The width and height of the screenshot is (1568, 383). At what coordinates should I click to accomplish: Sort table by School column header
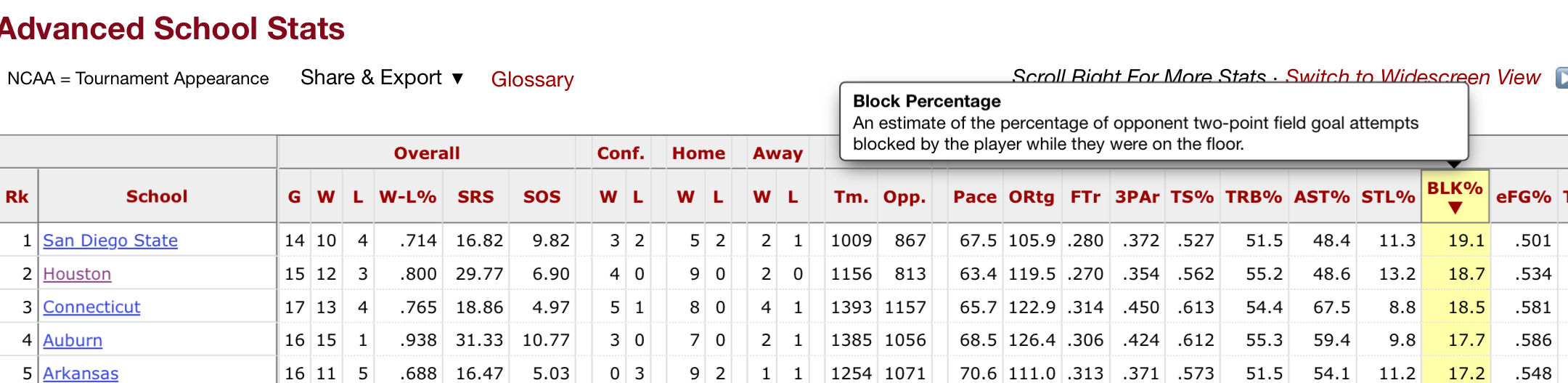click(x=157, y=197)
